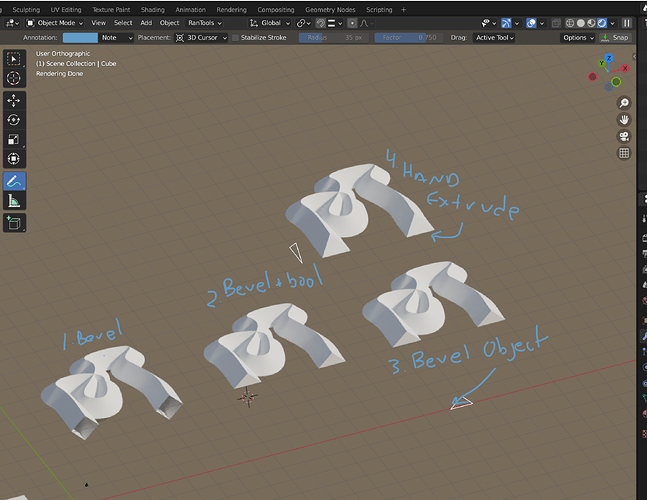
Task: Toggle viewport gizmos display
Action: pos(506,23)
